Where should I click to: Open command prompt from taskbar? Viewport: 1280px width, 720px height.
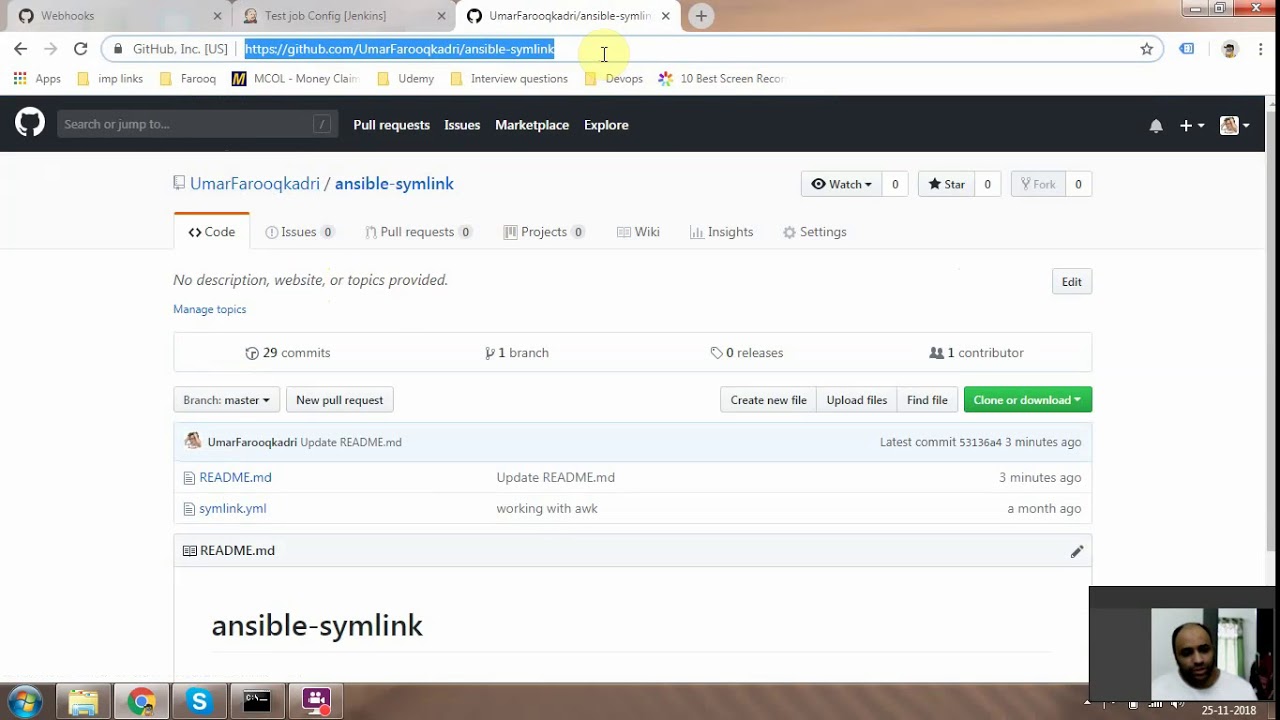click(x=257, y=702)
